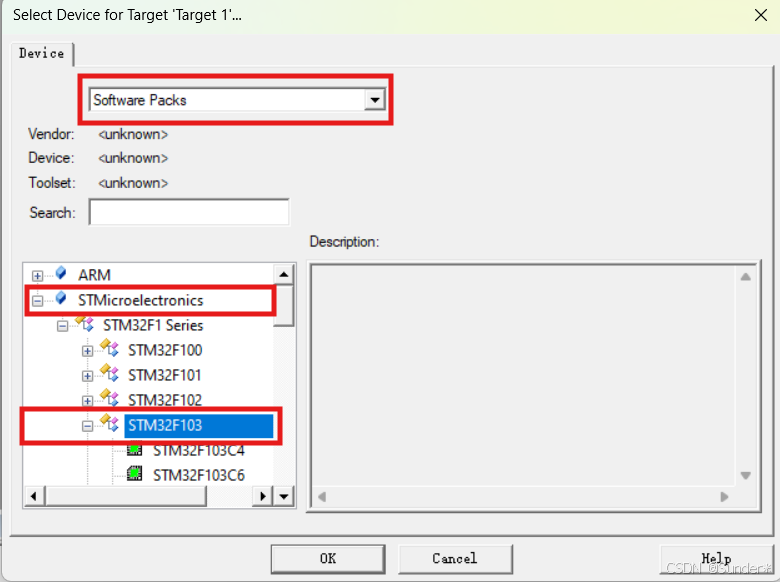The height and width of the screenshot is (582, 780).
Task: Click device tree scroll right arrow
Action: pos(263,496)
